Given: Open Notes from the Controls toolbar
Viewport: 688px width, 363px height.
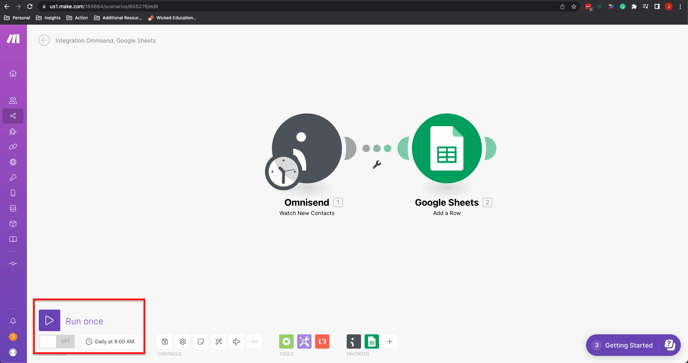Looking at the screenshot, I should click(x=201, y=341).
